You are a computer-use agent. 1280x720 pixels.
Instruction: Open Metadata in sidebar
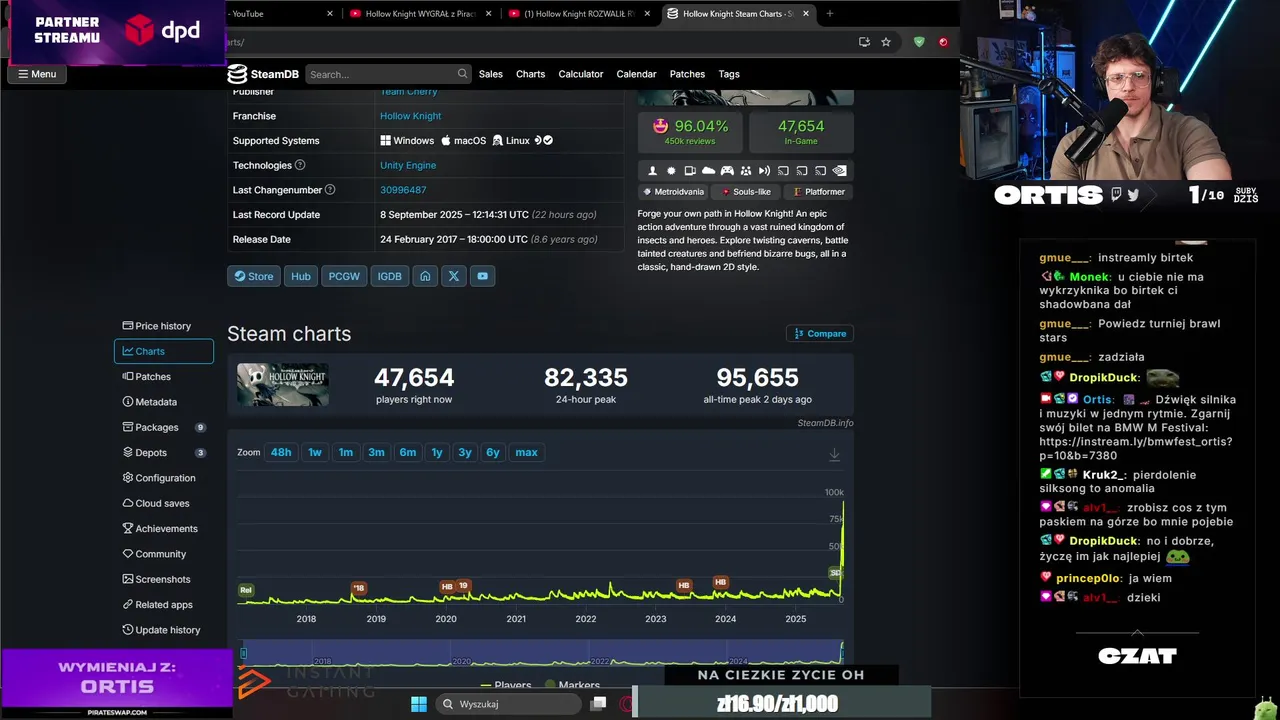pos(163,402)
